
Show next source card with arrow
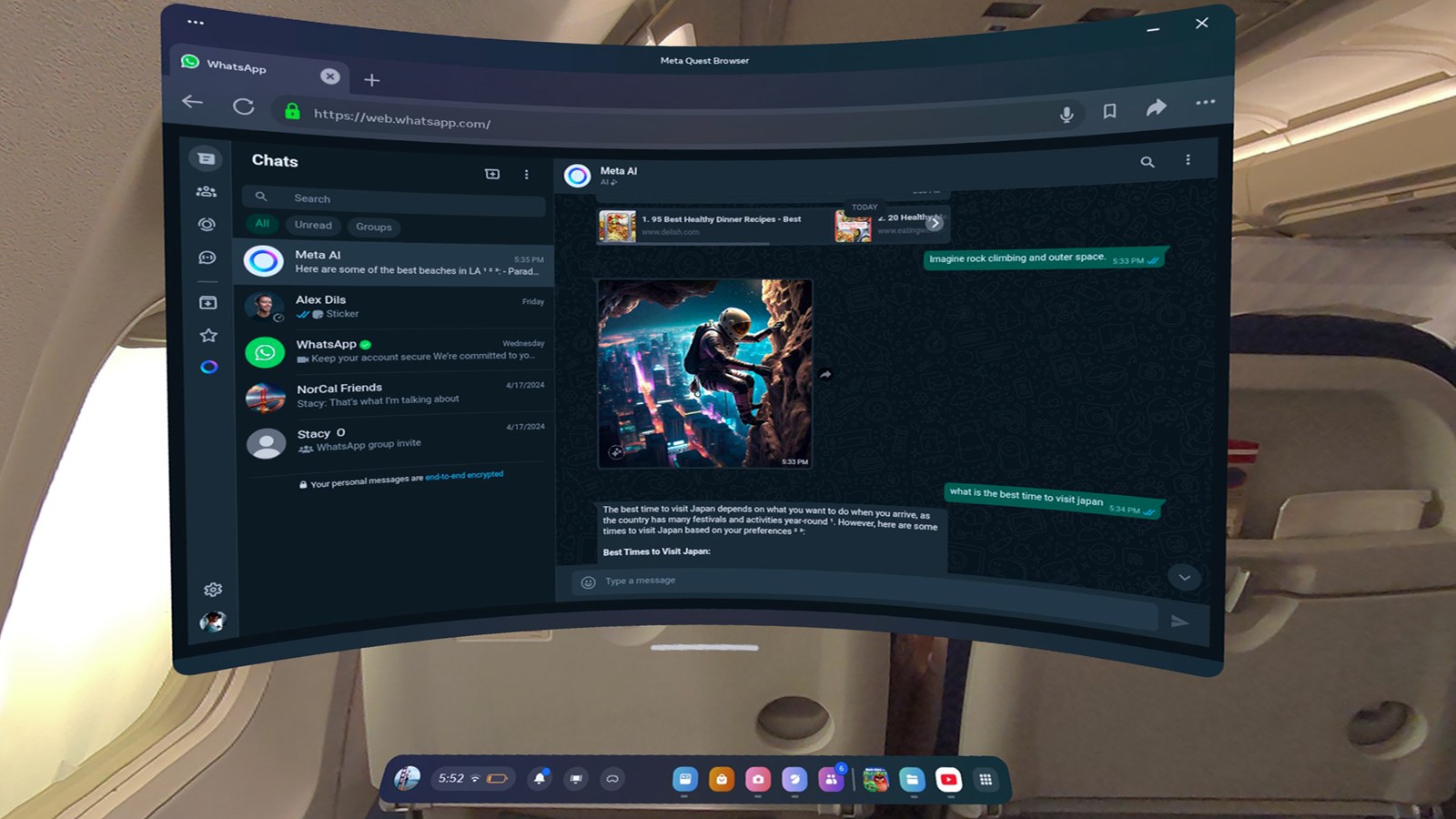935,223
